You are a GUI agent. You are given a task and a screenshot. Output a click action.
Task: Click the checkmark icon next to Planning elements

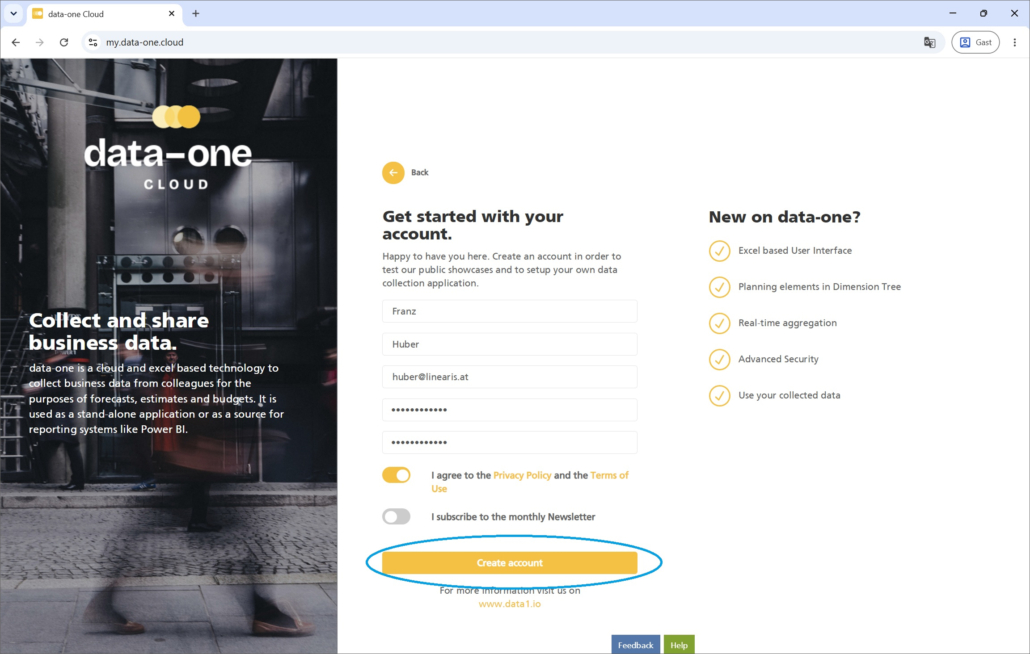[719, 287]
